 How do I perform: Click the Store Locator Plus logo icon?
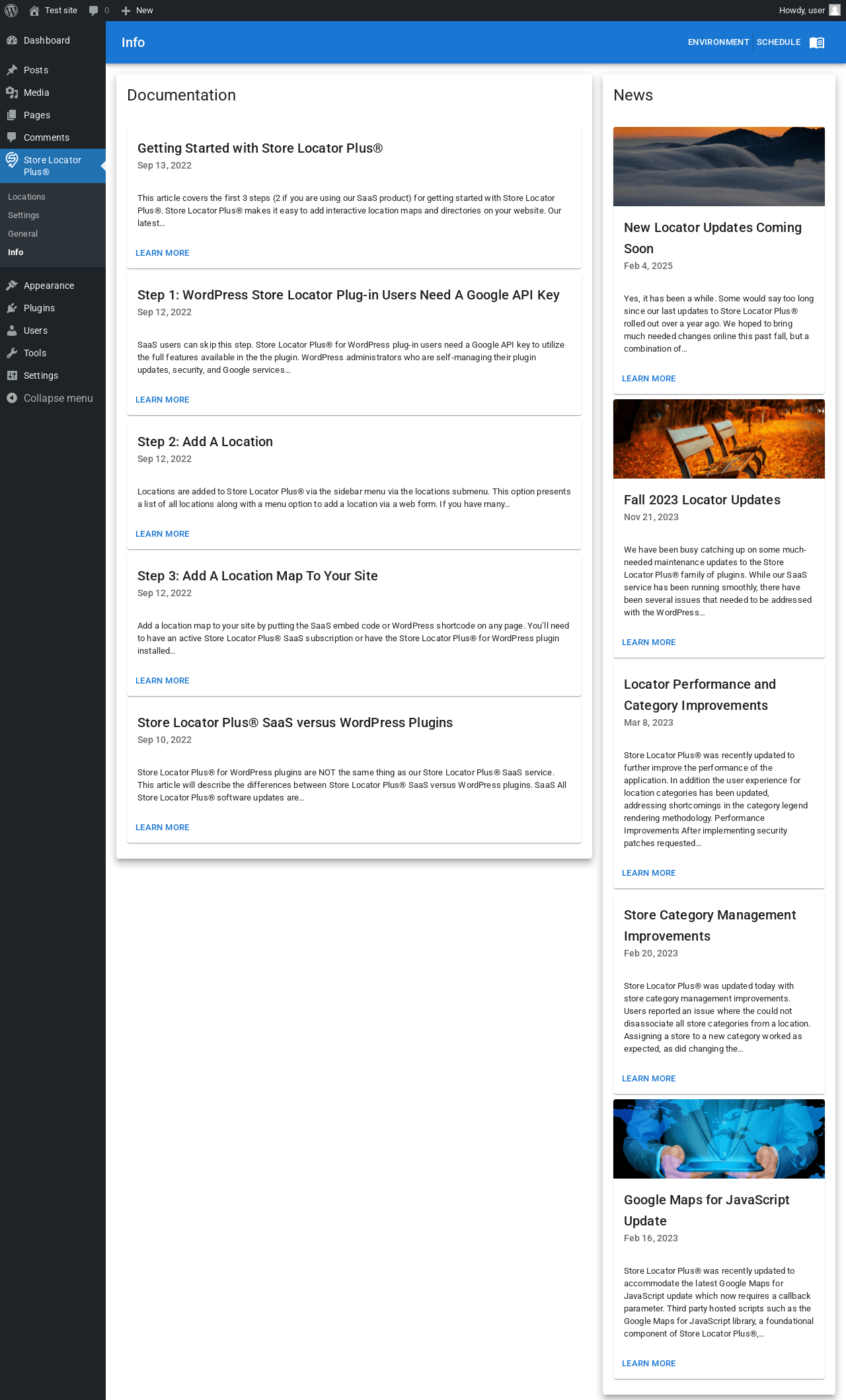(x=12, y=160)
